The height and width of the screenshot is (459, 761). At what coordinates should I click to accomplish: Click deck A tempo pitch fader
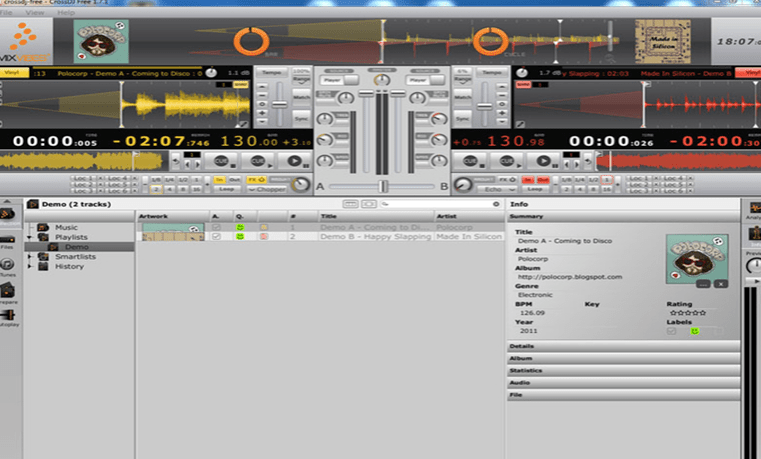tap(279, 104)
